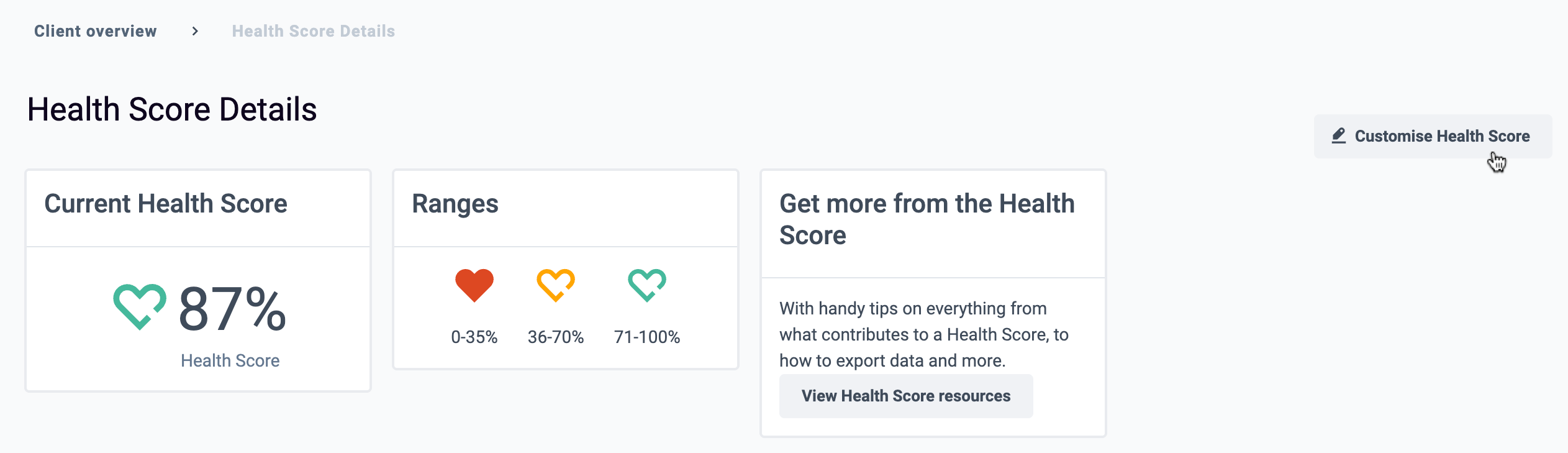
Task: Click the 87% score value
Action: [x=232, y=309]
